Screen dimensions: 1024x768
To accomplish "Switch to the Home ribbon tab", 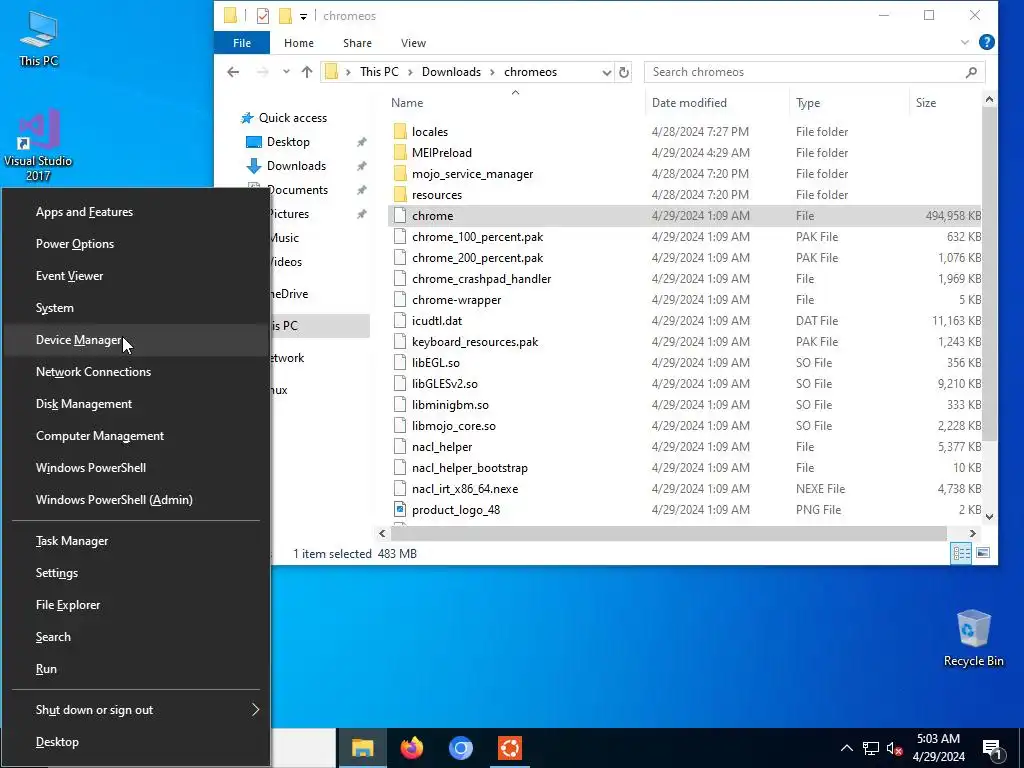I will [x=298, y=43].
